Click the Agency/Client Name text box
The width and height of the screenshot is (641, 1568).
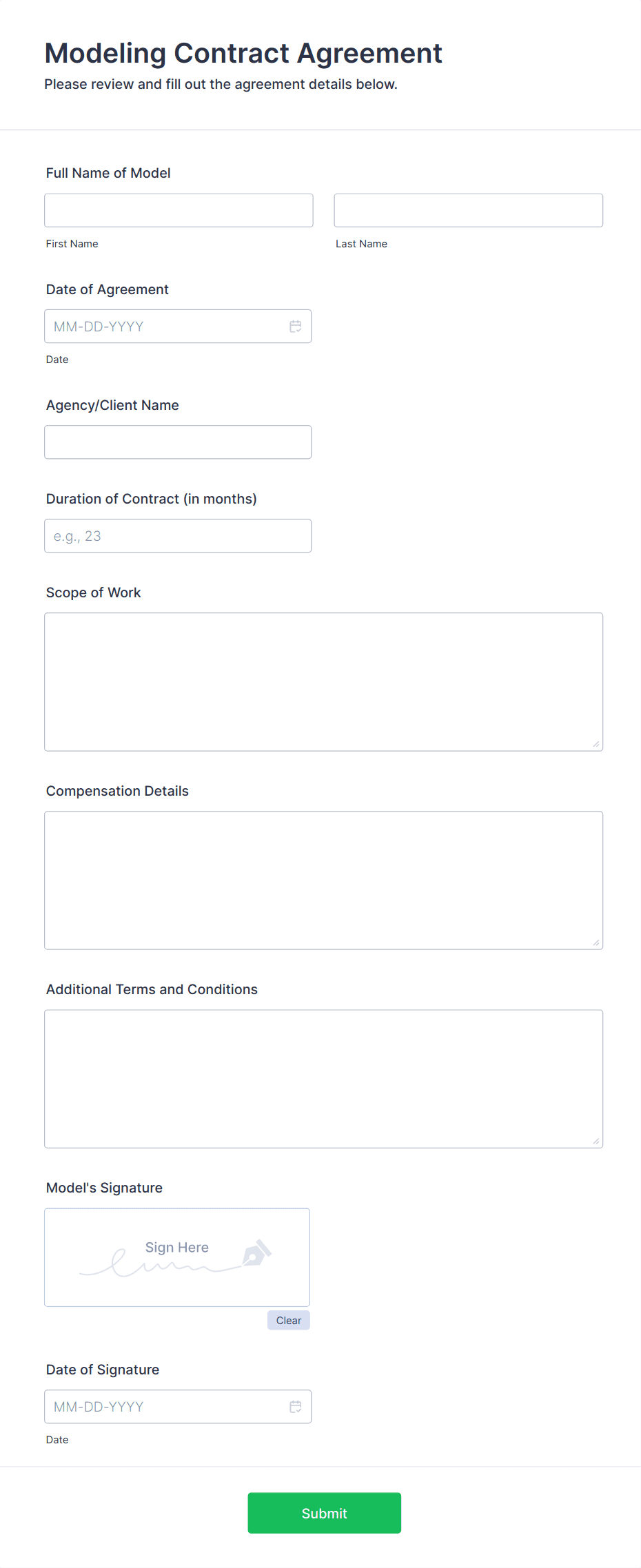point(177,442)
